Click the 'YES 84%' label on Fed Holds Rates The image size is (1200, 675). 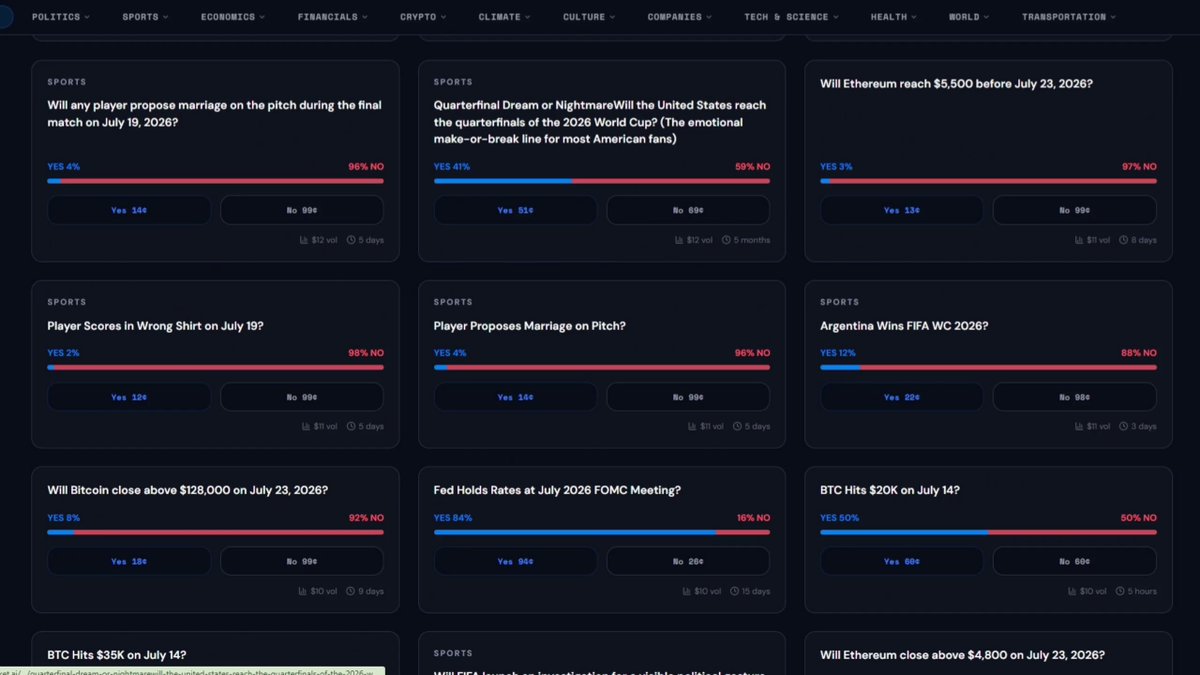[x=453, y=518]
